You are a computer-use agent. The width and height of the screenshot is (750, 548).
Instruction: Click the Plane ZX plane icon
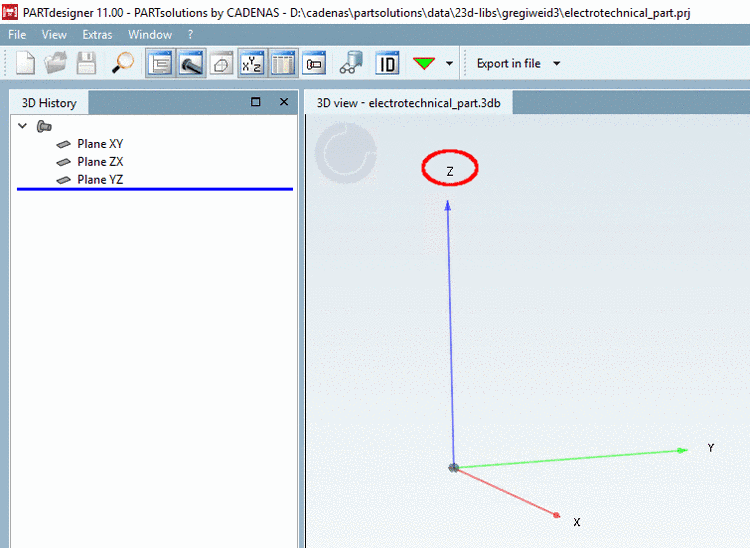[63, 162]
